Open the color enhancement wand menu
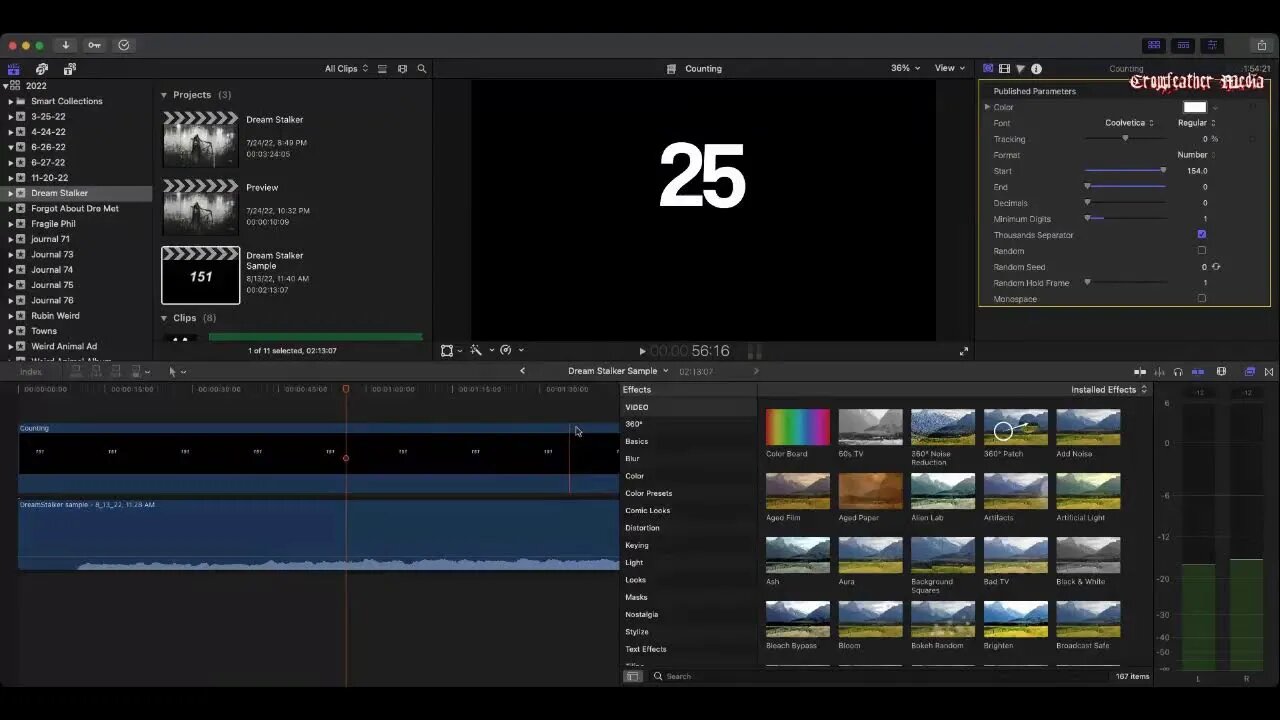Screen dimensions: 1280x720 (x=480, y=351)
